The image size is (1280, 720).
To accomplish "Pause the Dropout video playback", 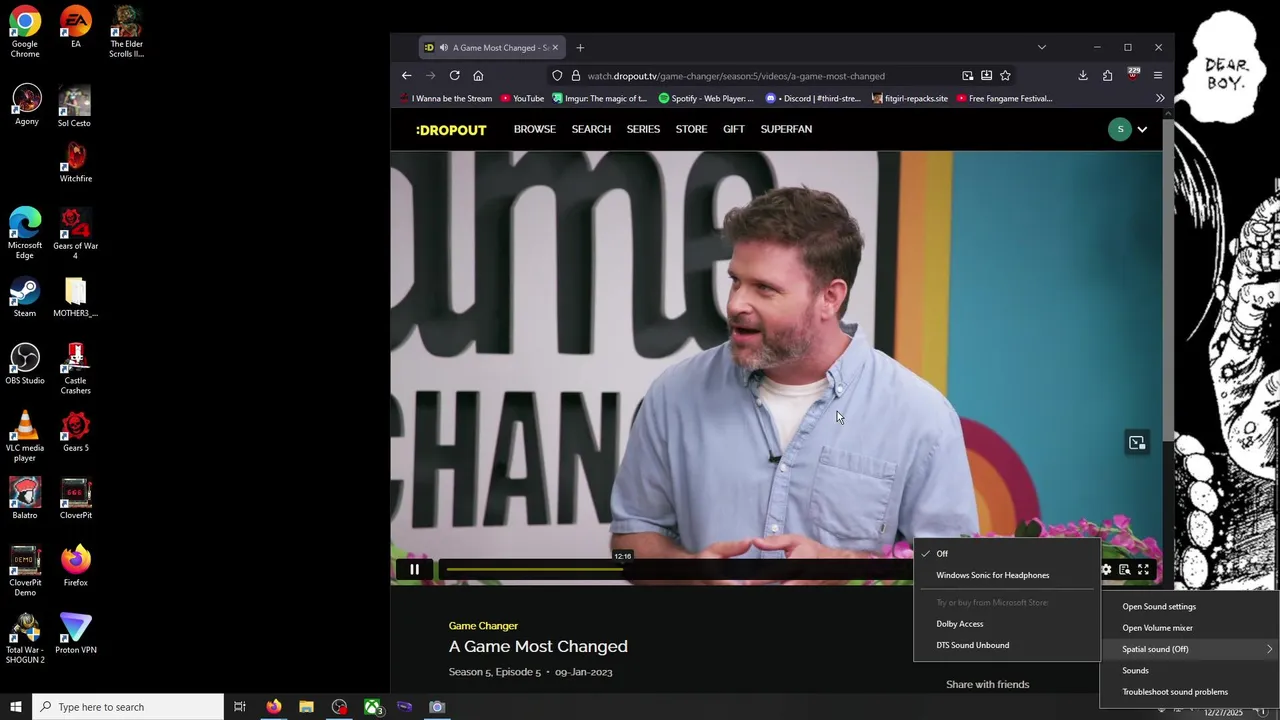I will point(414,570).
